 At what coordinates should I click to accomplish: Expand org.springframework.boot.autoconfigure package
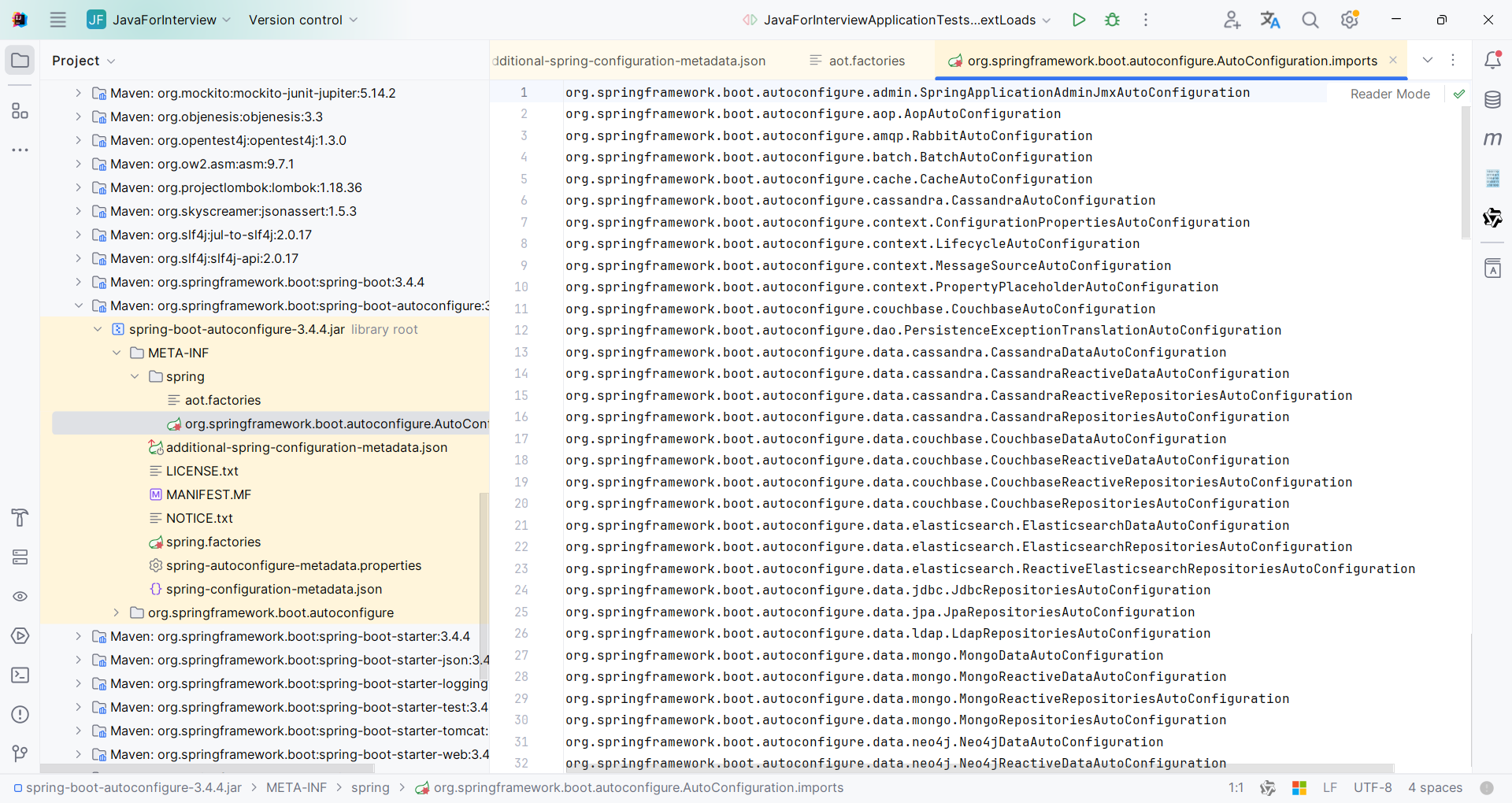pyautogui.click(x=117, y=612)
